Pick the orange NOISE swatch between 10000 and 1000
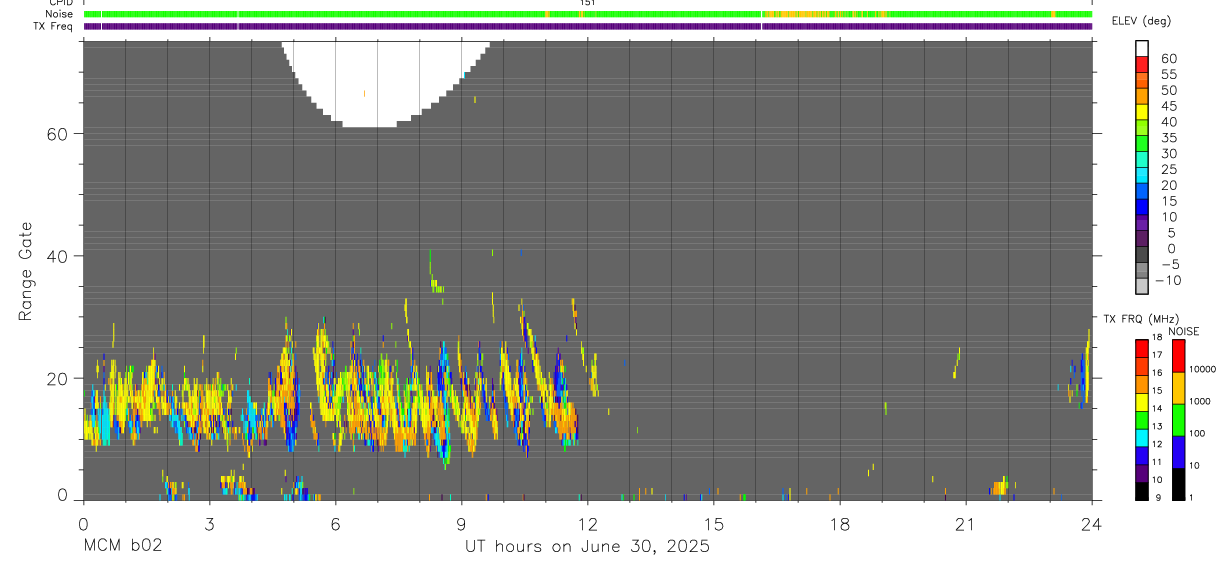Image resolution: width=1228 pixels, height=567 pixels. (x=1178, y=388)
